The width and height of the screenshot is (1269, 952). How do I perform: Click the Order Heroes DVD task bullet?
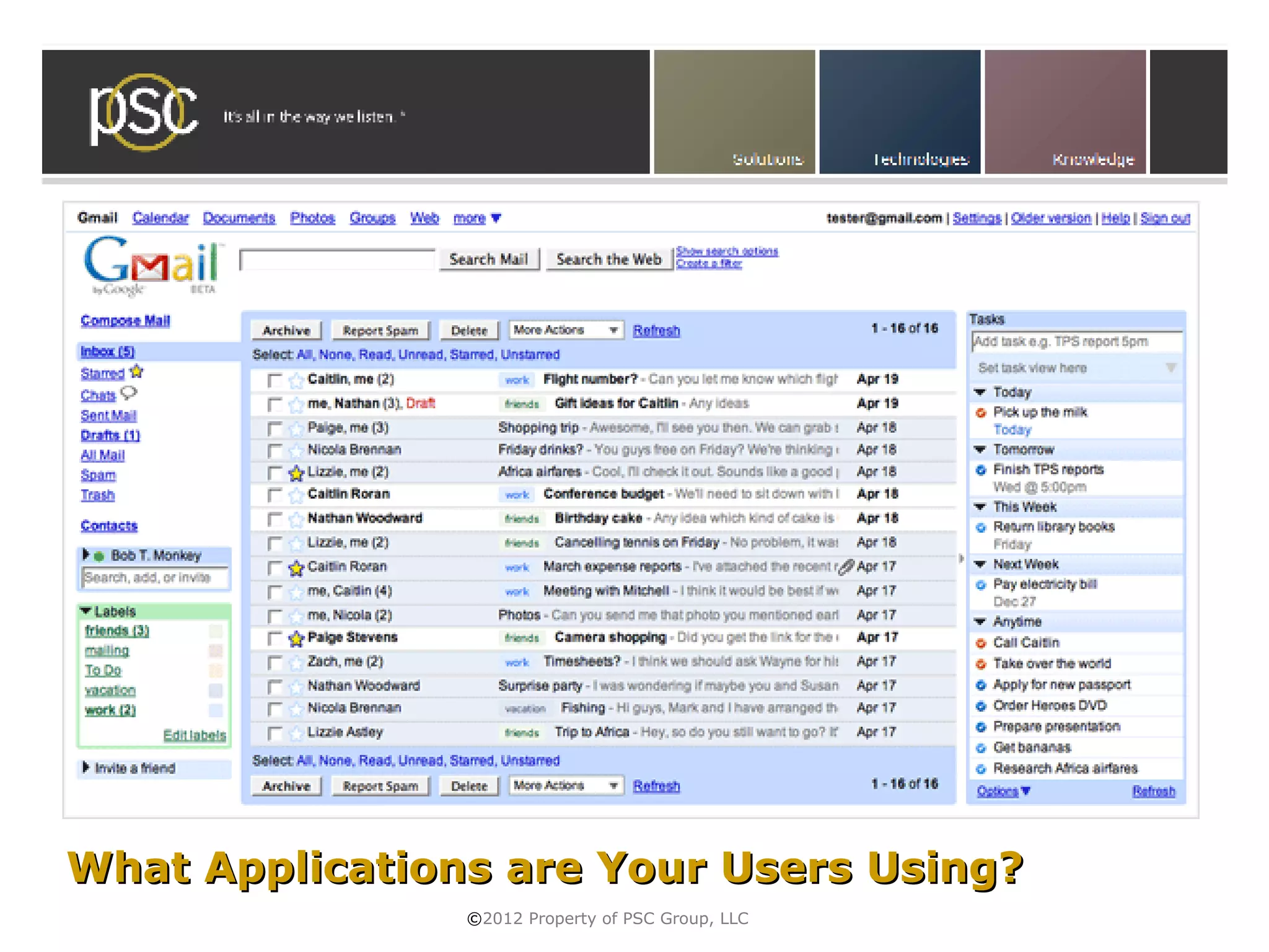coord(981,706)
